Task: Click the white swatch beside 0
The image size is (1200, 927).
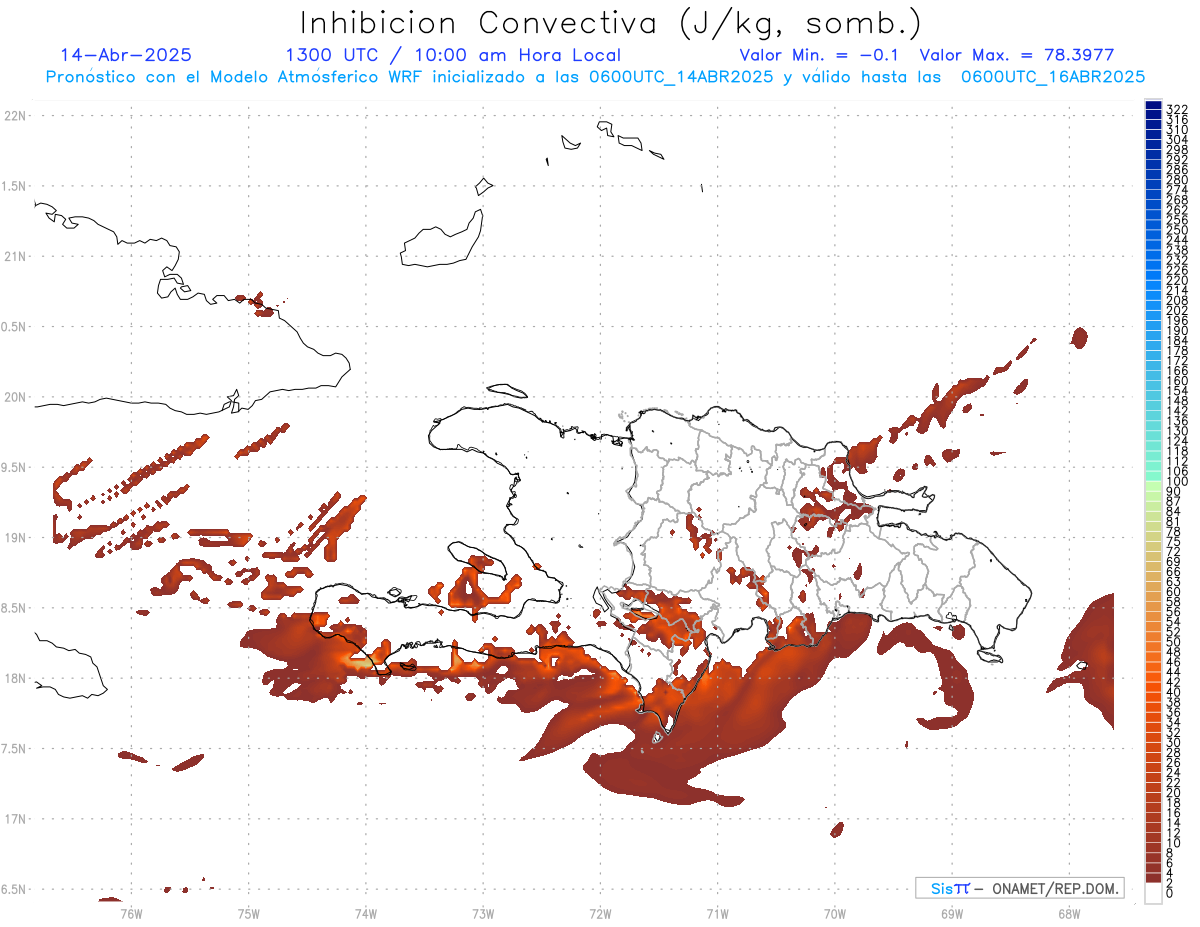Action: click(x=1153, y=893)
